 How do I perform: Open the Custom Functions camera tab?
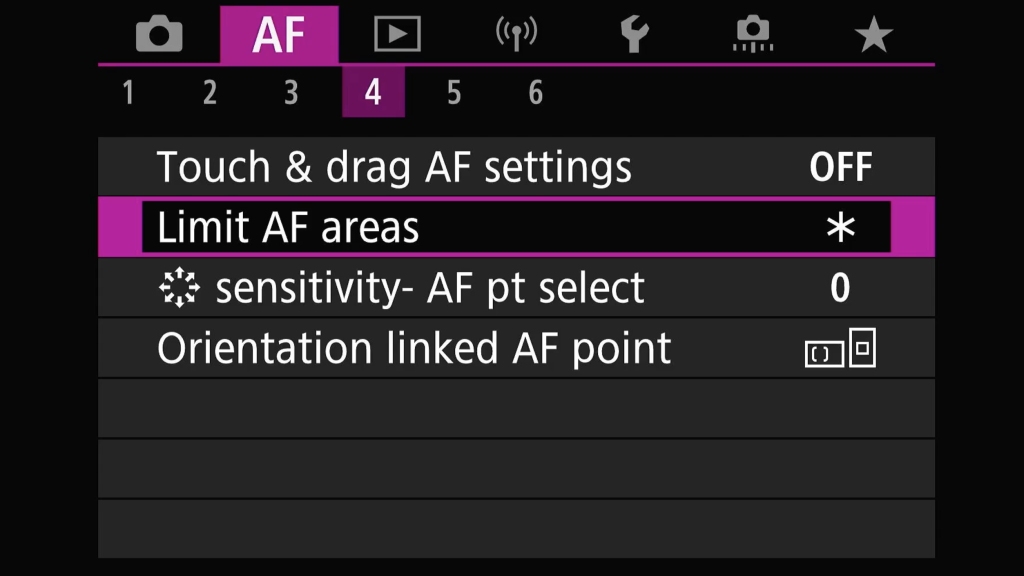tap(753, 34)
